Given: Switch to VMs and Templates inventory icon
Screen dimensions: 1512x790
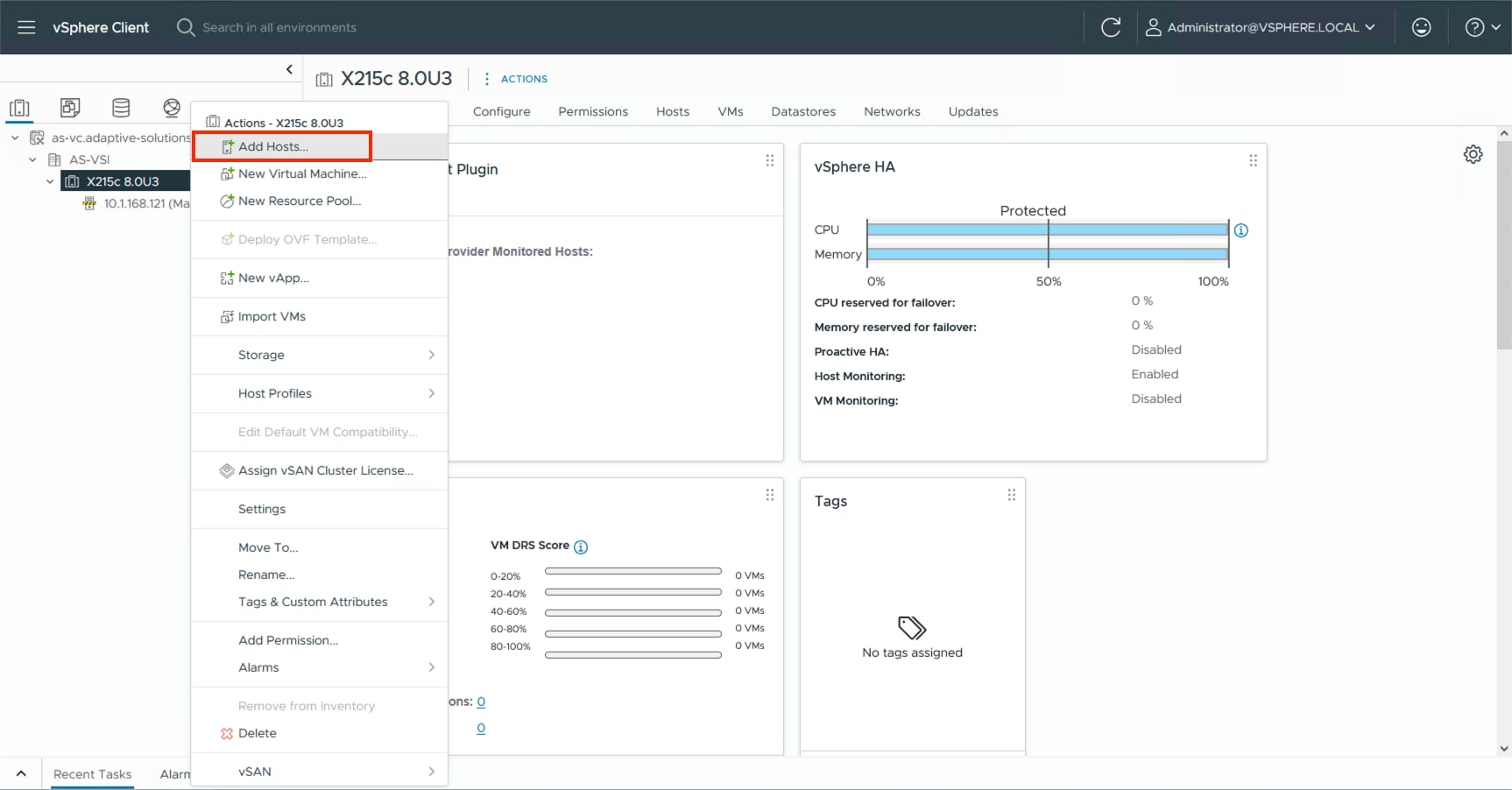Looking at the screenshot, I should point(70,108).
